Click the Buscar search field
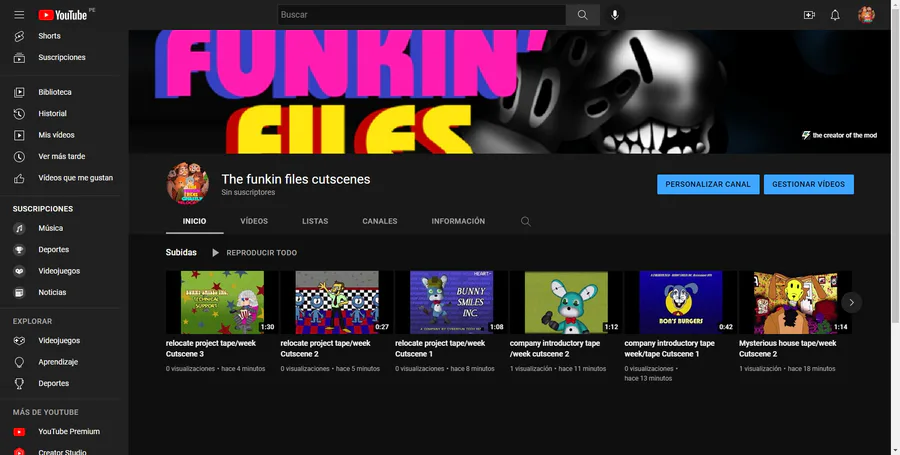 click(x=422, y=15)
